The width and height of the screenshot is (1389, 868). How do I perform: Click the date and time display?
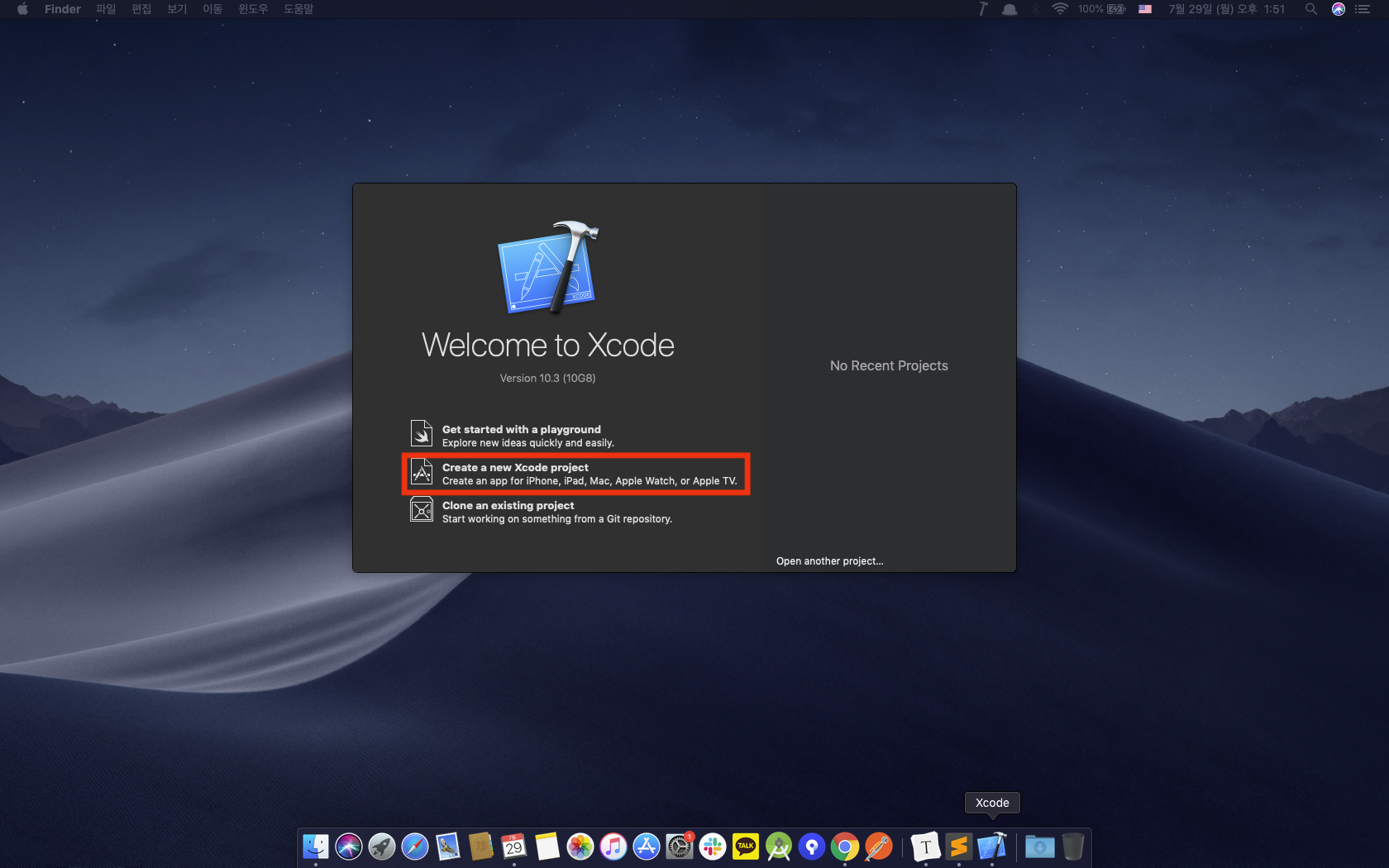coord(1226,9)
